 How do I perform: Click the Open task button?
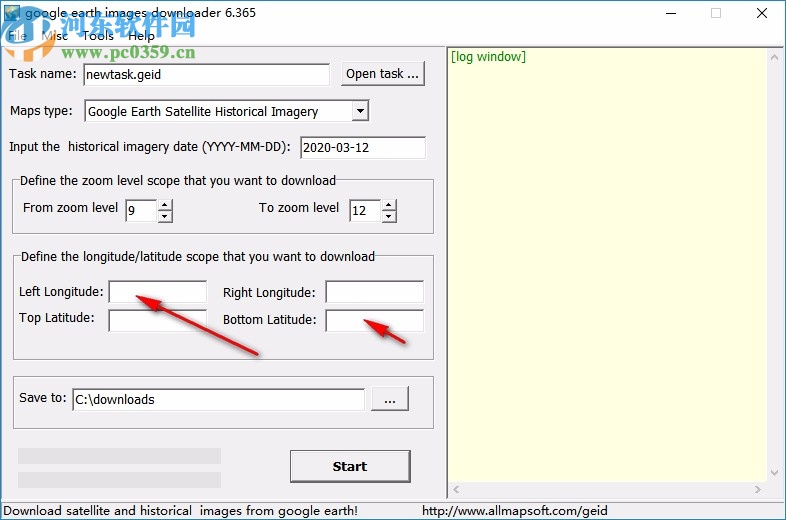[x=382, y=74]
